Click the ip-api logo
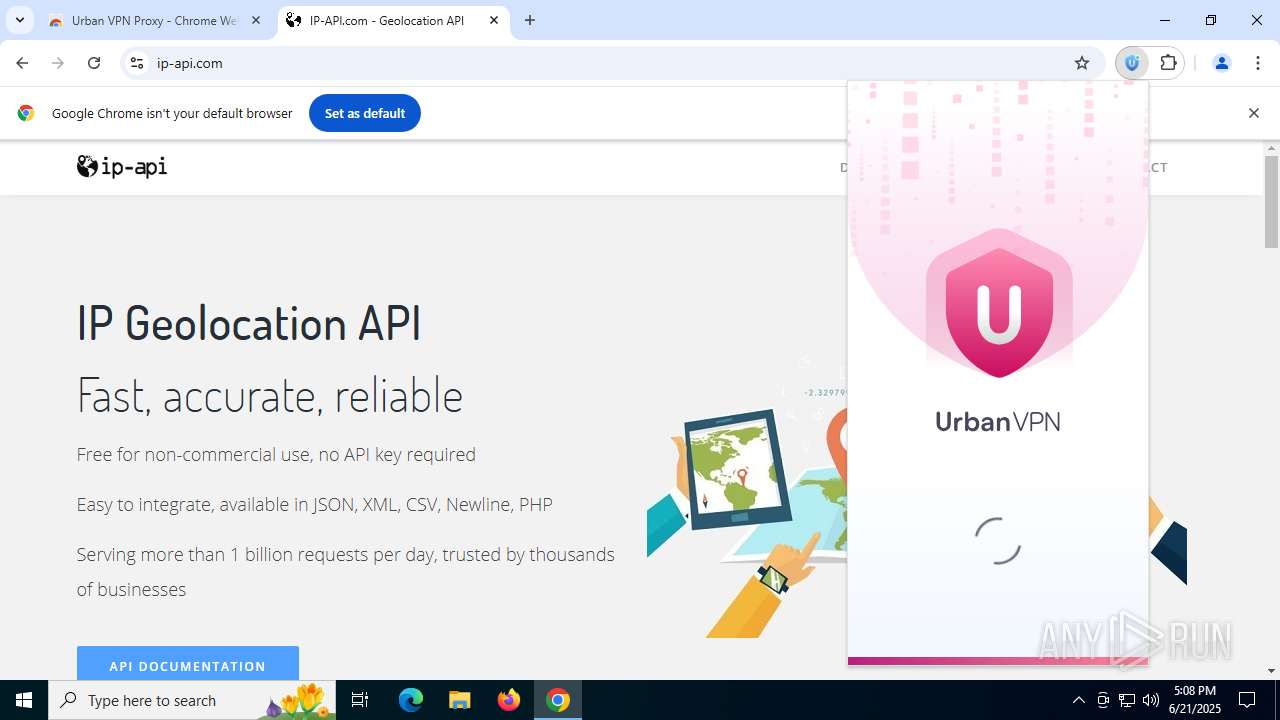 pos(122,166)
